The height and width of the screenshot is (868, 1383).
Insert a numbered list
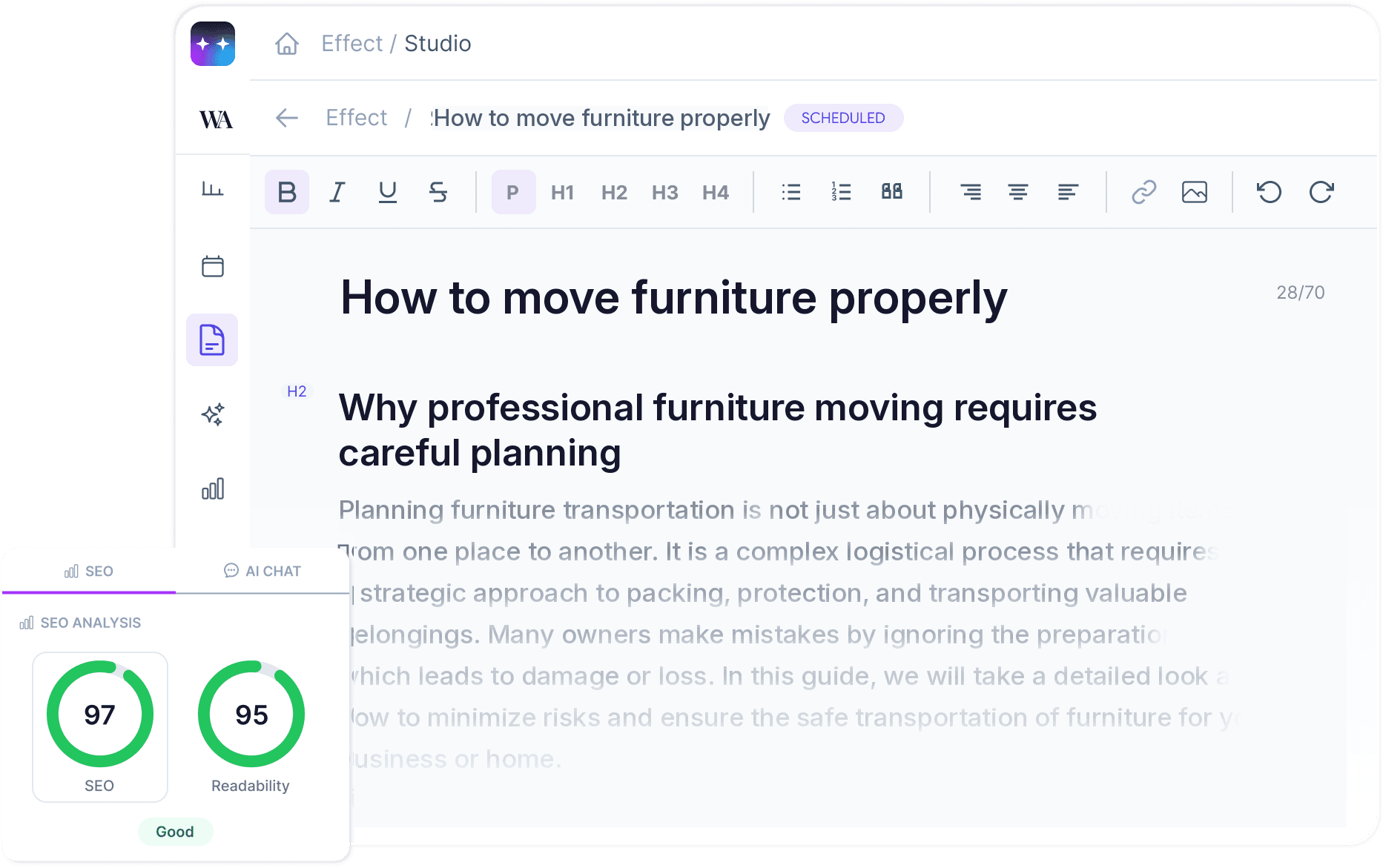(842, 192)
